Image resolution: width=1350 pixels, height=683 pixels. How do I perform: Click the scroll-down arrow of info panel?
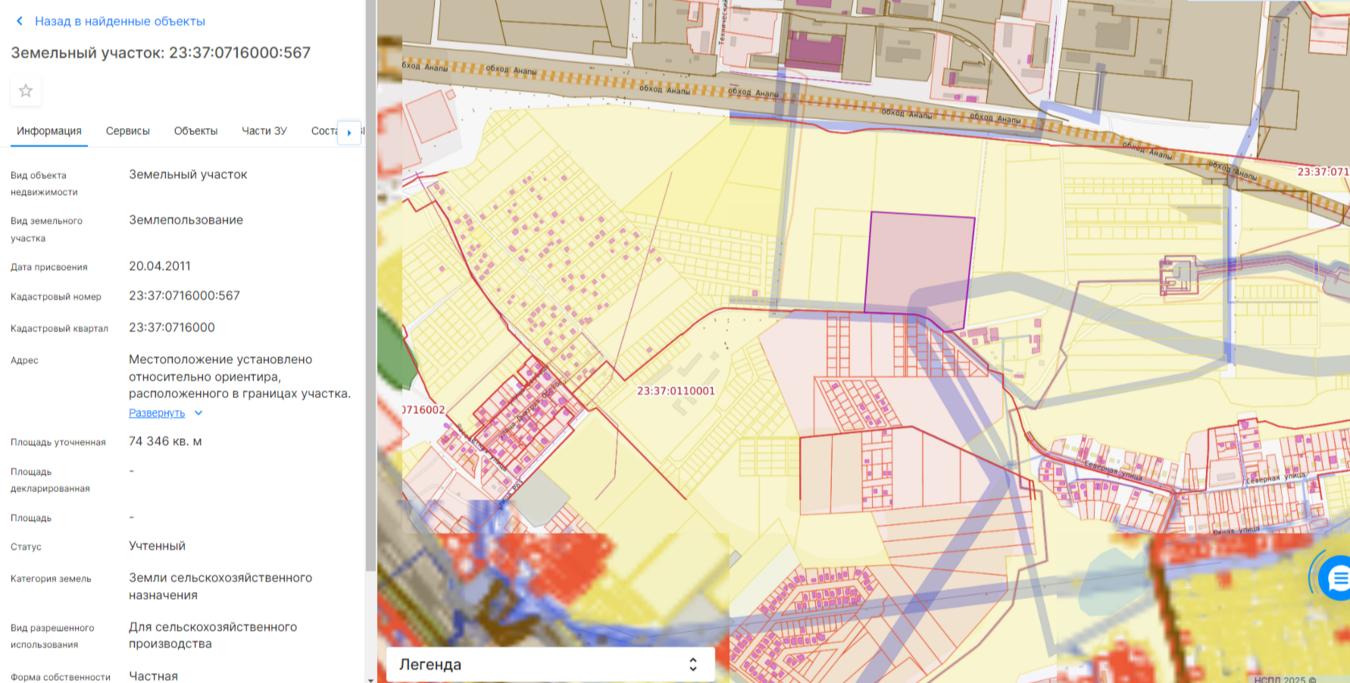[370, 678]
